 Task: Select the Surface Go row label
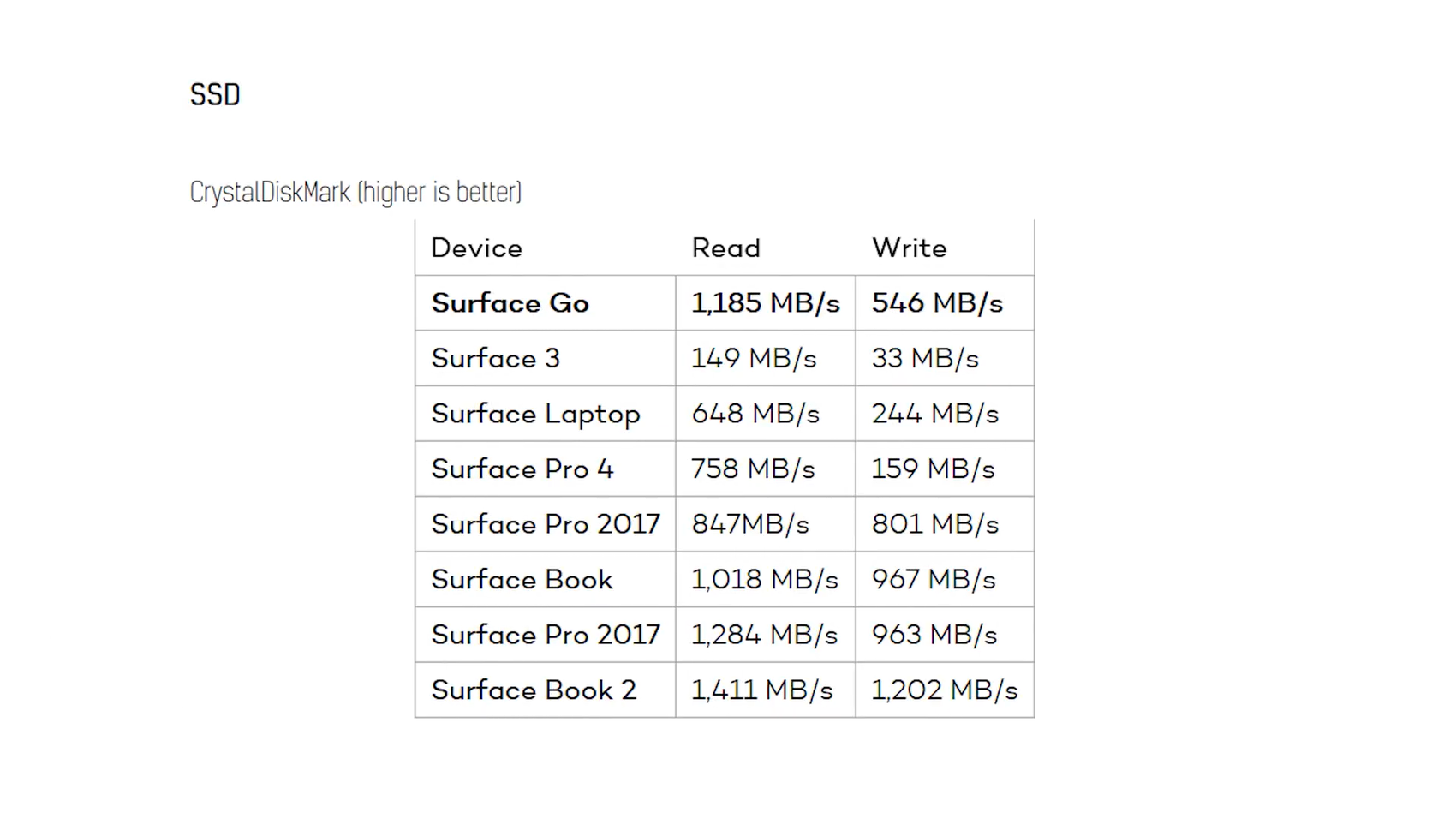click(x=510, y=303)
